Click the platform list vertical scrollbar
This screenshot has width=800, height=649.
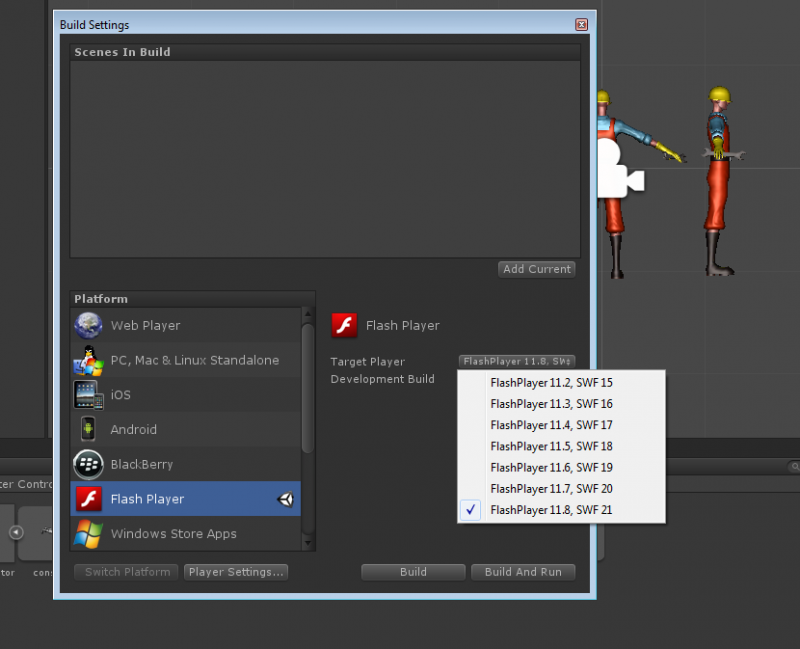point(308,390)
